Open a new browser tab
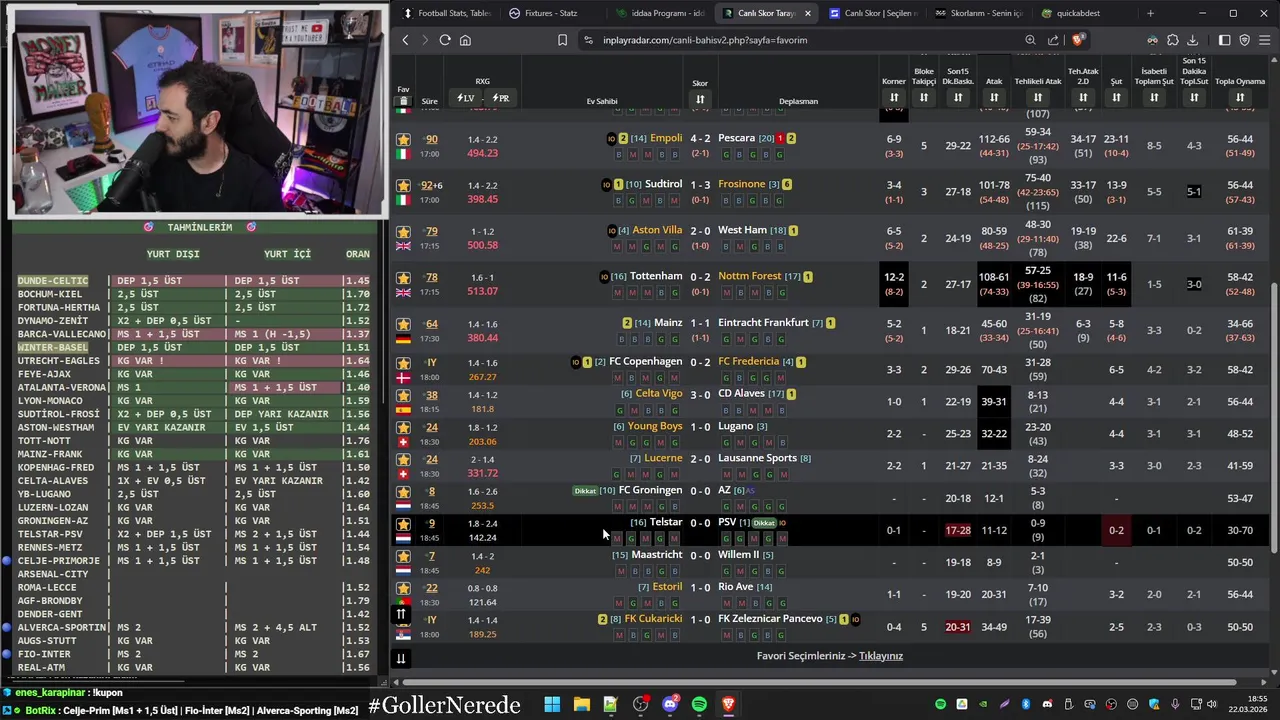Viewport: 1280px width, 720px height. click(1150, 13)
